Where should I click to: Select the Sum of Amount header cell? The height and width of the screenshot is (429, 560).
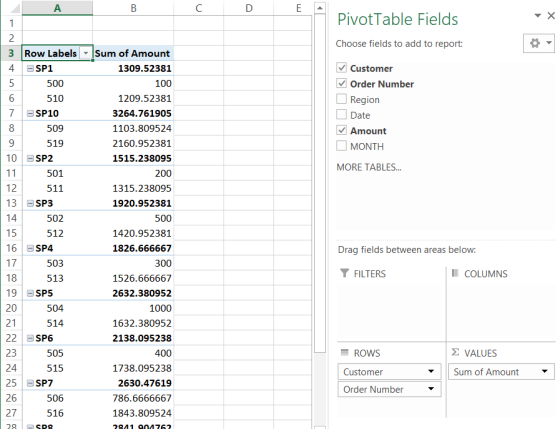click(133, 53)
